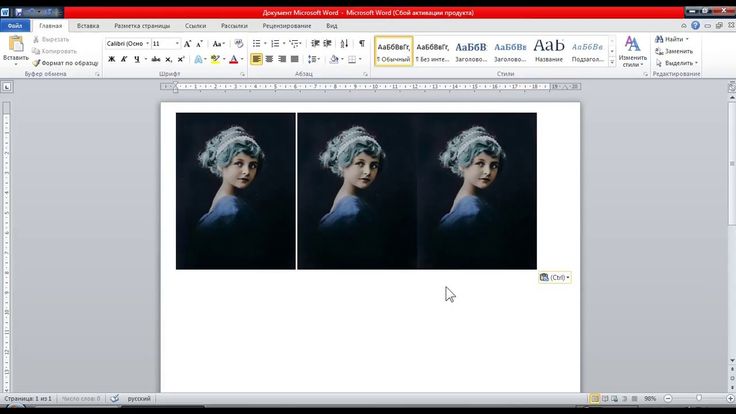Click the decrease indent icon
Screen dimensions: 736x414
[315, 44]
